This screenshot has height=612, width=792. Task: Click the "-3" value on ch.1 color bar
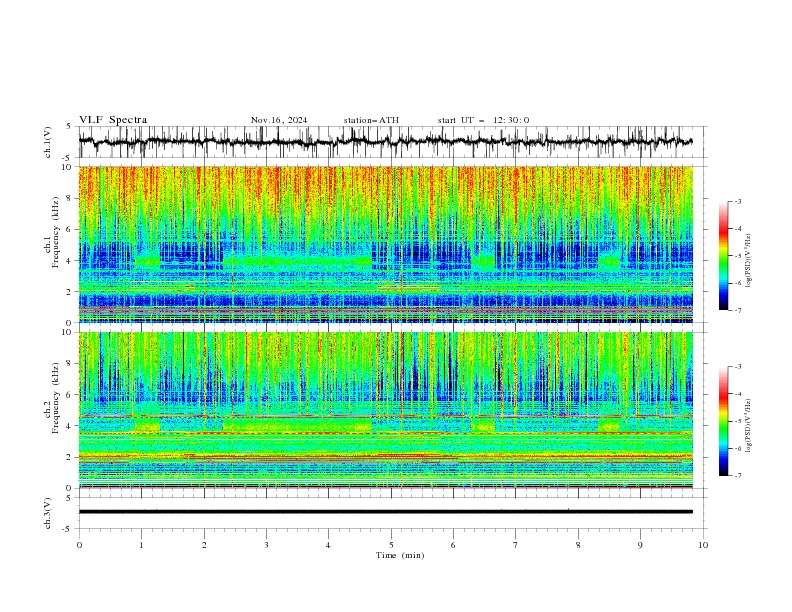(x=737, y=201)
